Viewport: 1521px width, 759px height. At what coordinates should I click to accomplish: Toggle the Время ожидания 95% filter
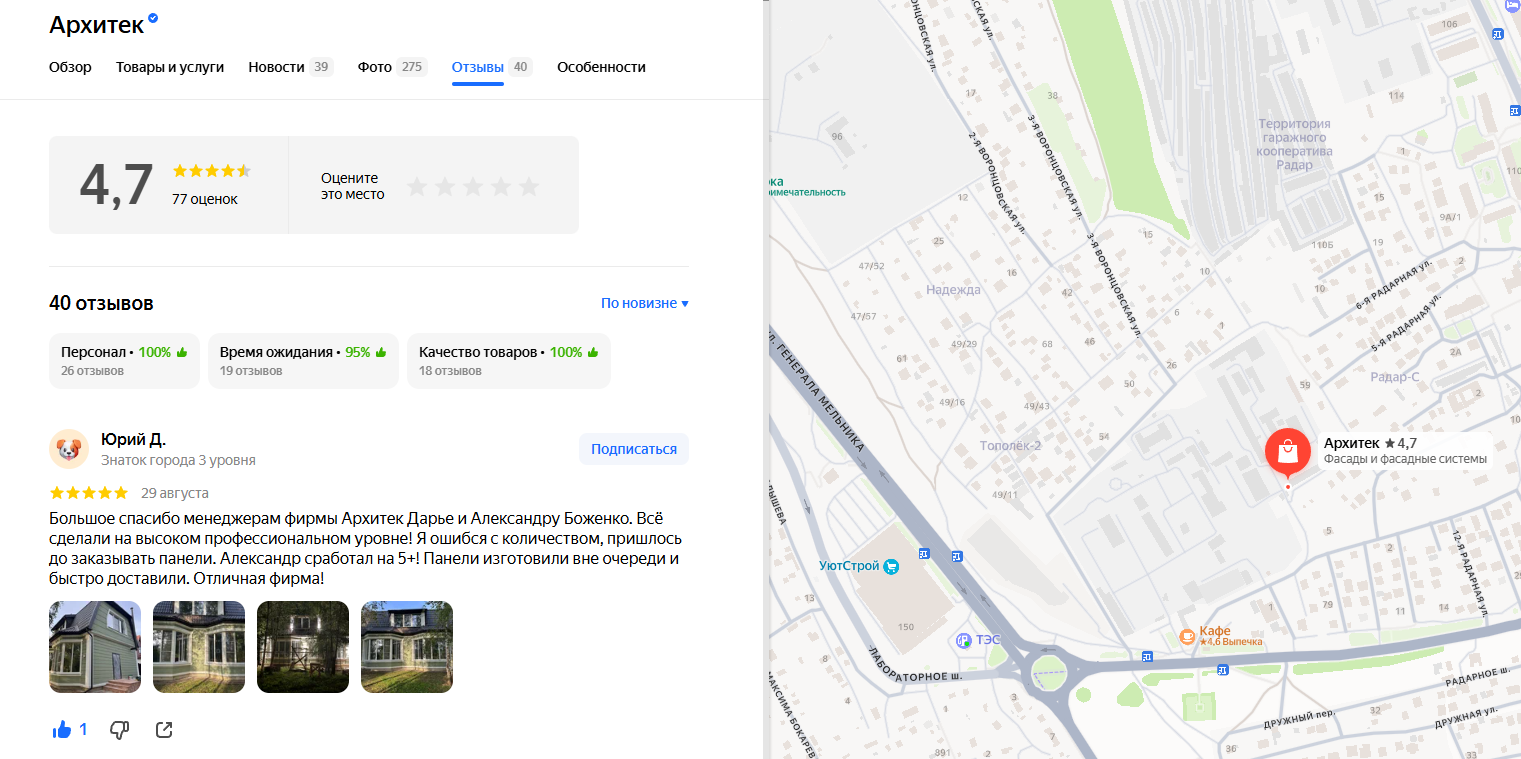(303, 361)
